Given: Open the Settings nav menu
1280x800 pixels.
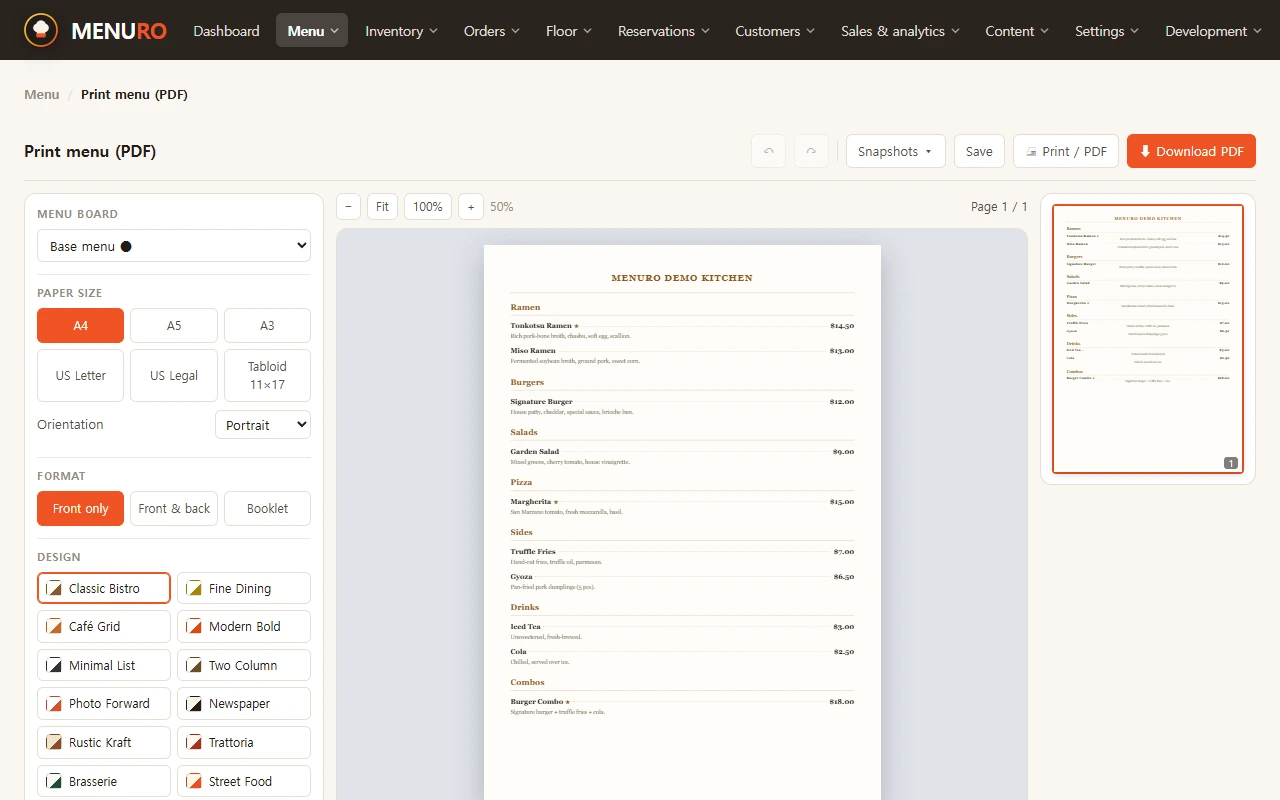Looking at the screenshot, I should click(1107, 31).
